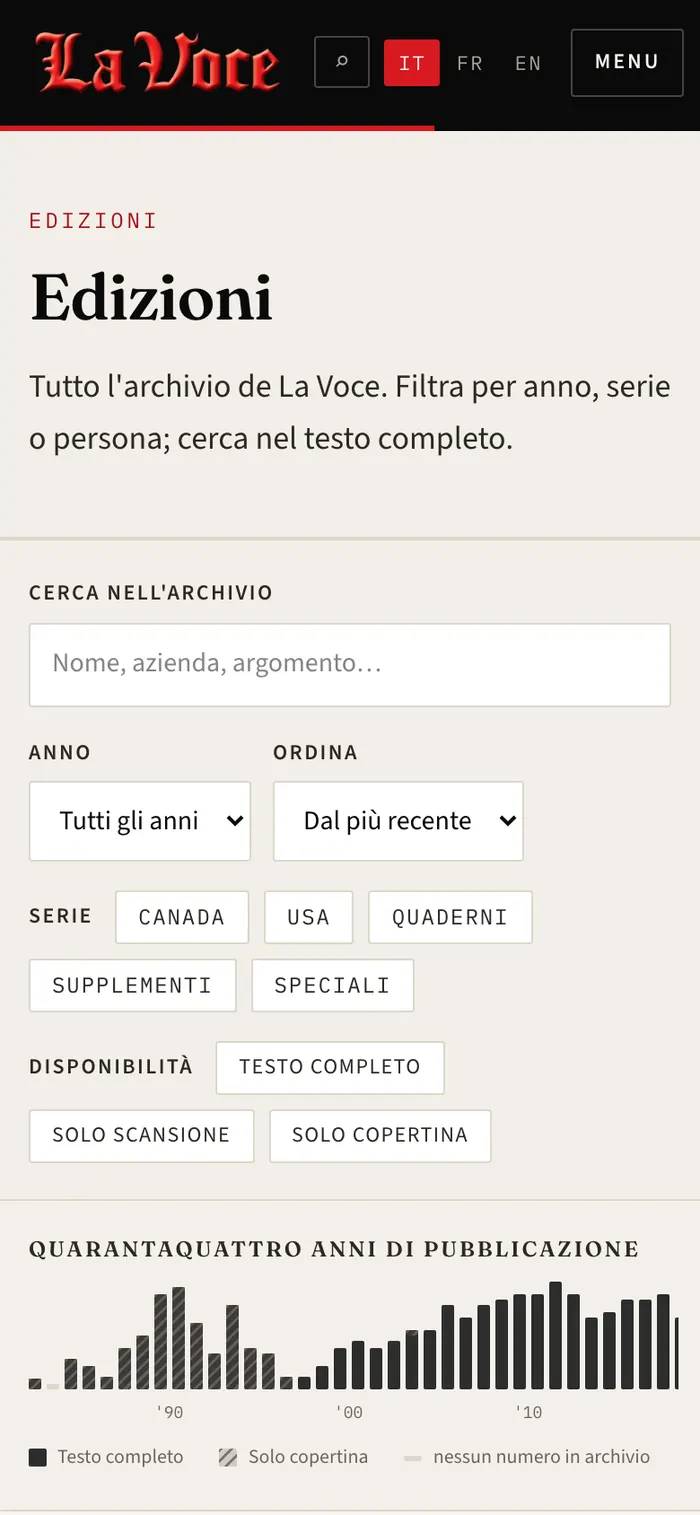This screenshot has width=700, height=1515.
Task: Click the La Voce logo
Action: click(159, 63)
